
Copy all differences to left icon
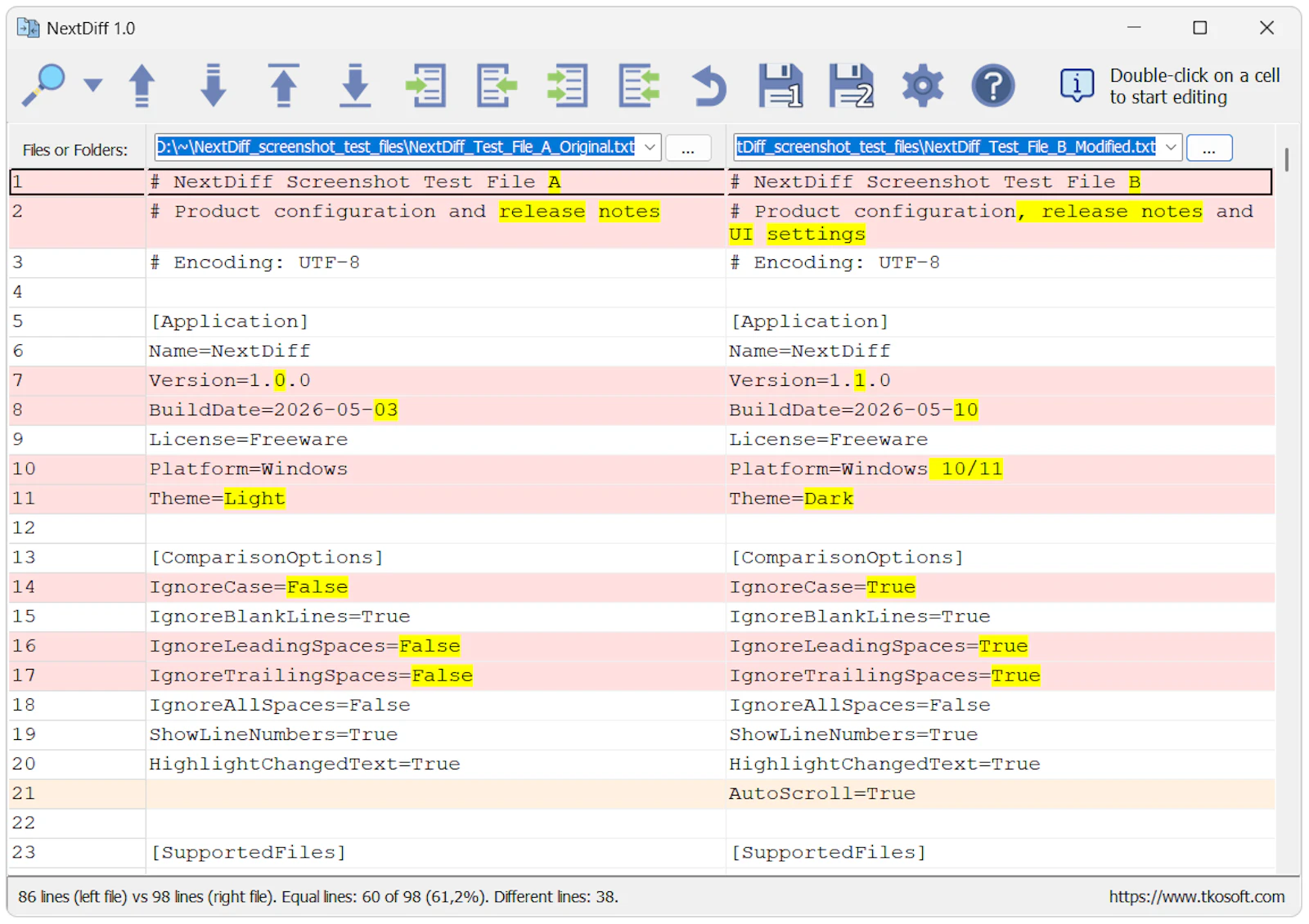(639, 85)
